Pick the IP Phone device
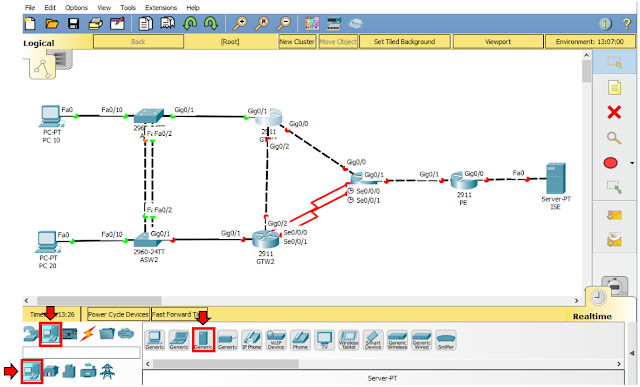Viewport: 640px width, 387px height. (x=251, y=340)
